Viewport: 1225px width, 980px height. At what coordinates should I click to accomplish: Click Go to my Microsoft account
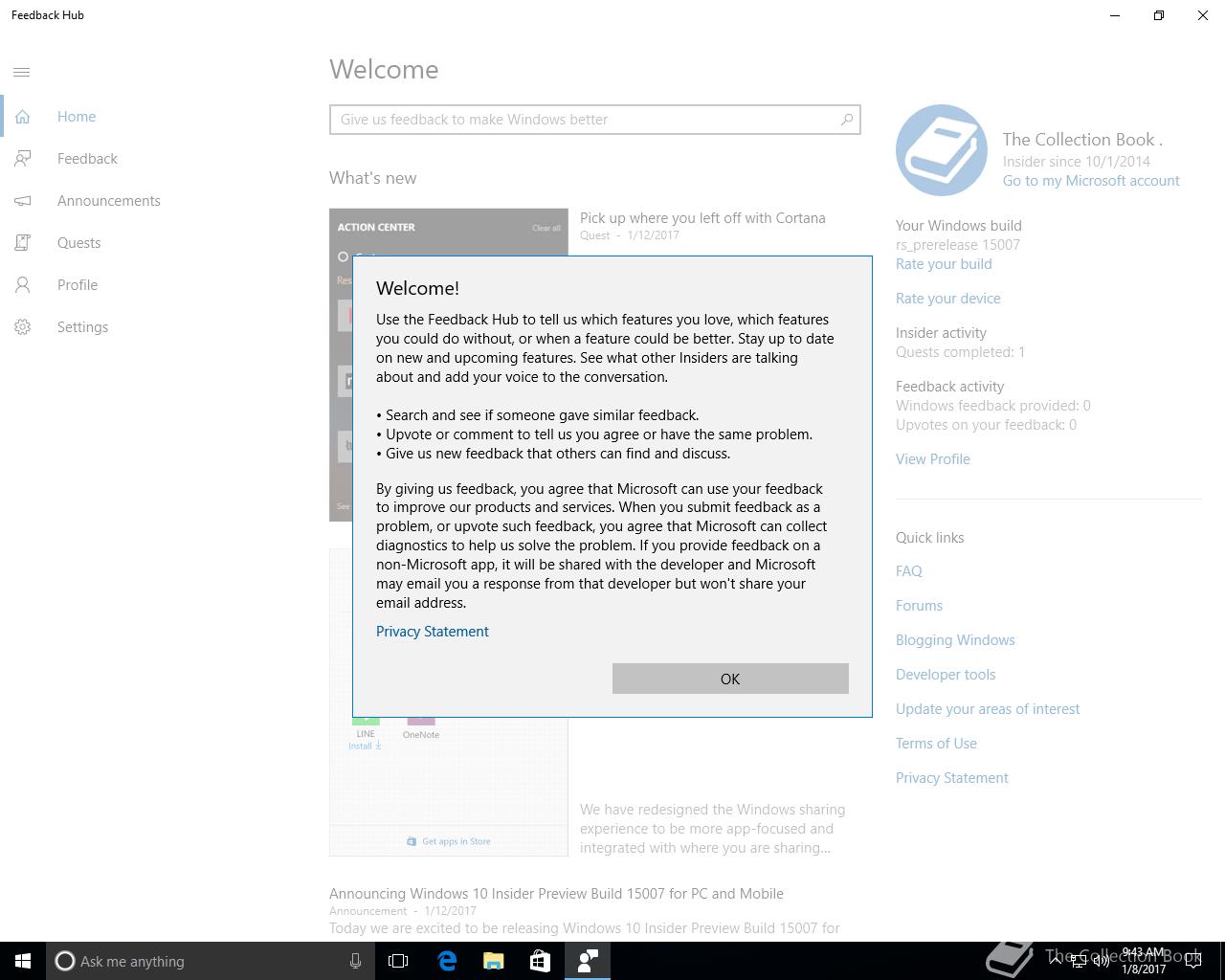click(1091, 181)
